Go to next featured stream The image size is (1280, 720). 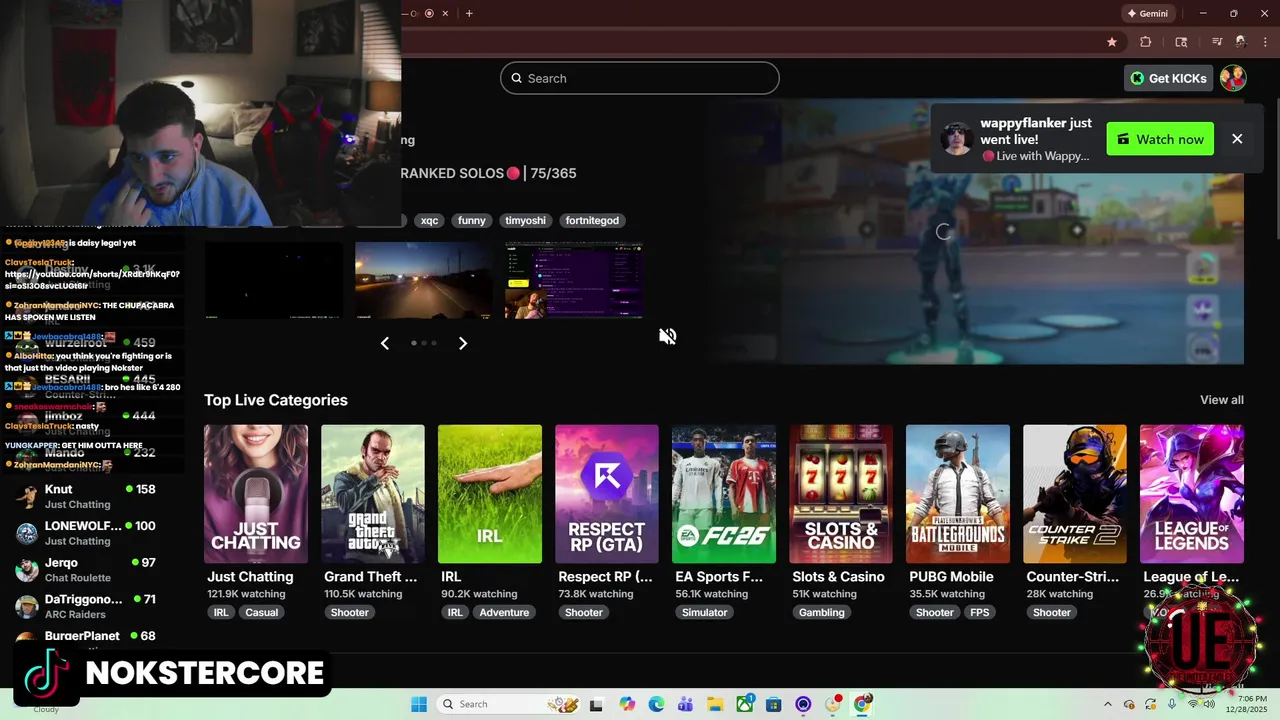tap(462, 343)
